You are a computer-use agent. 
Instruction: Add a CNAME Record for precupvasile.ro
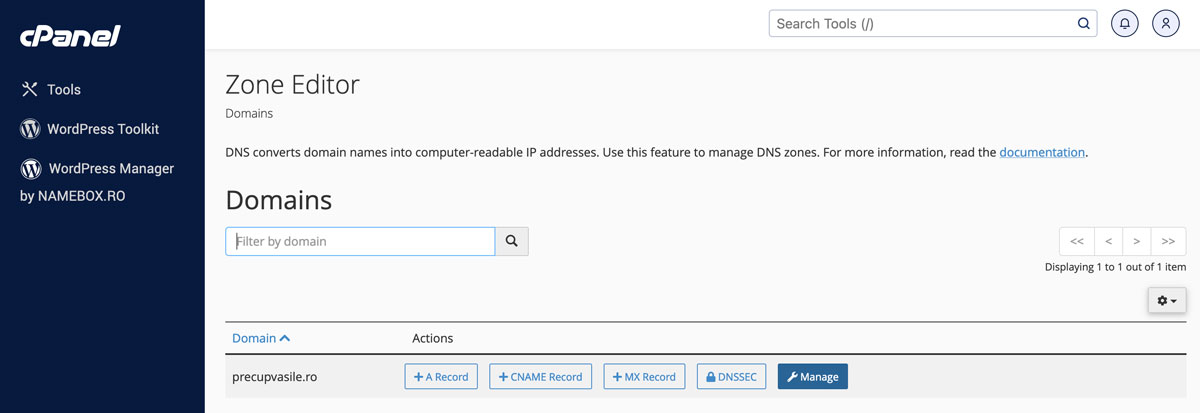(540, 377)
